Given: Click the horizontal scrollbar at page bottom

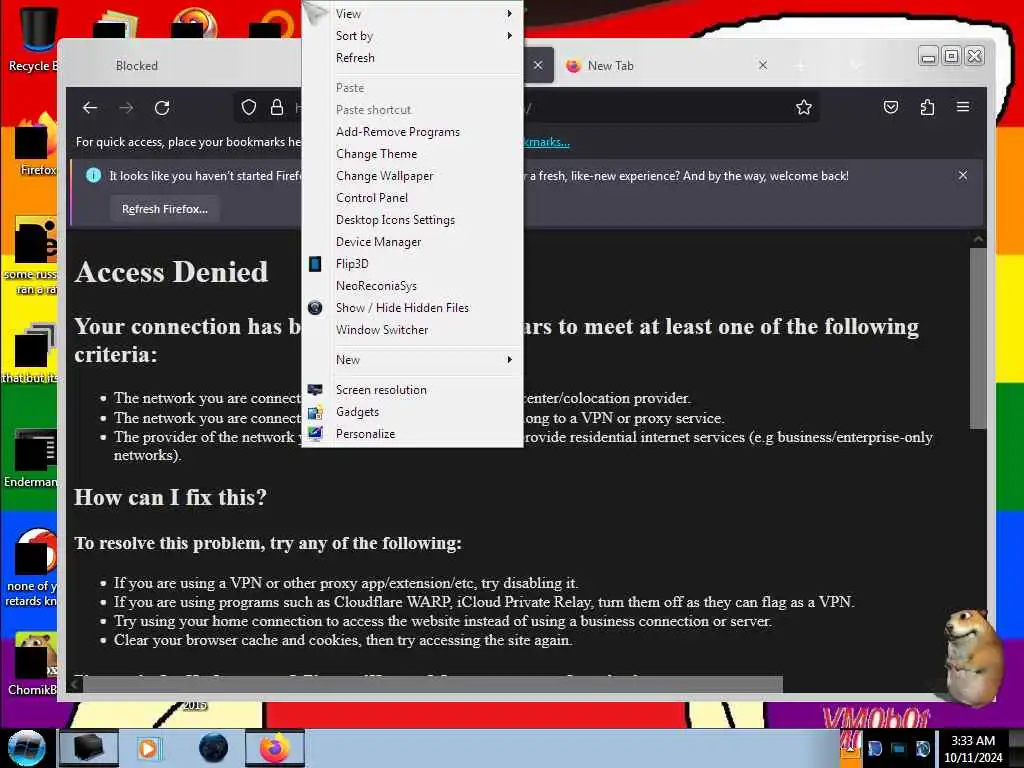Looking at the screenshot, I should pyautogui.click(x=432, y=684).
